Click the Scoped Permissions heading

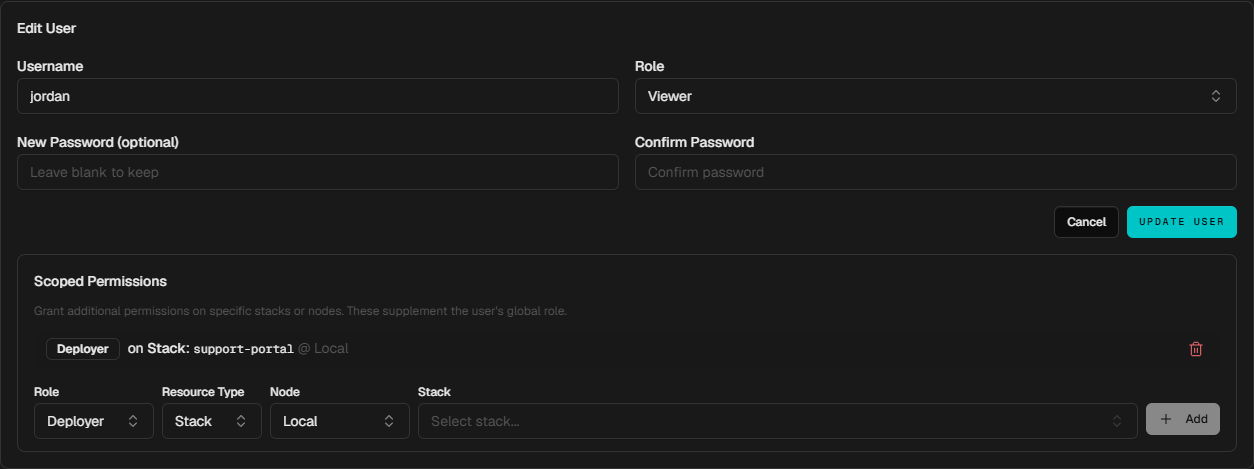(x=100, y=281)
